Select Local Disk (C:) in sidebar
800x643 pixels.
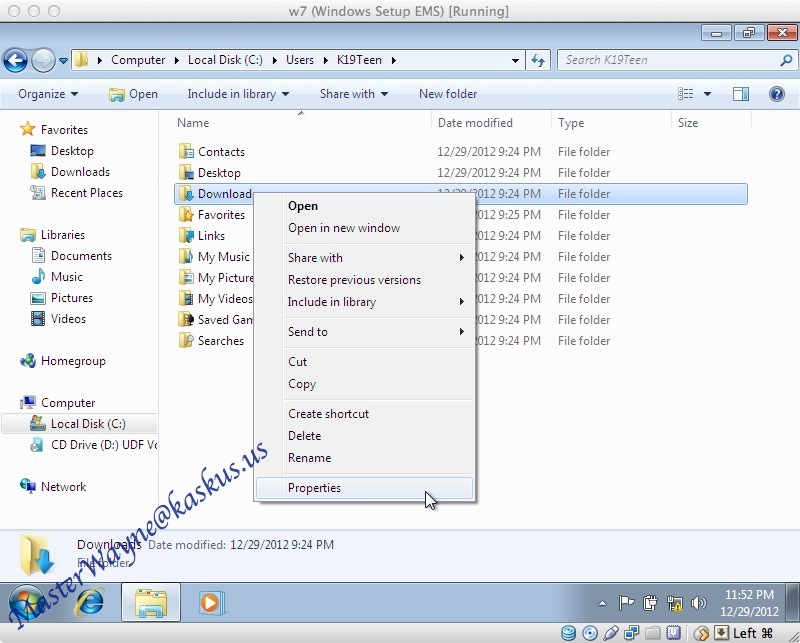(80, 424)
